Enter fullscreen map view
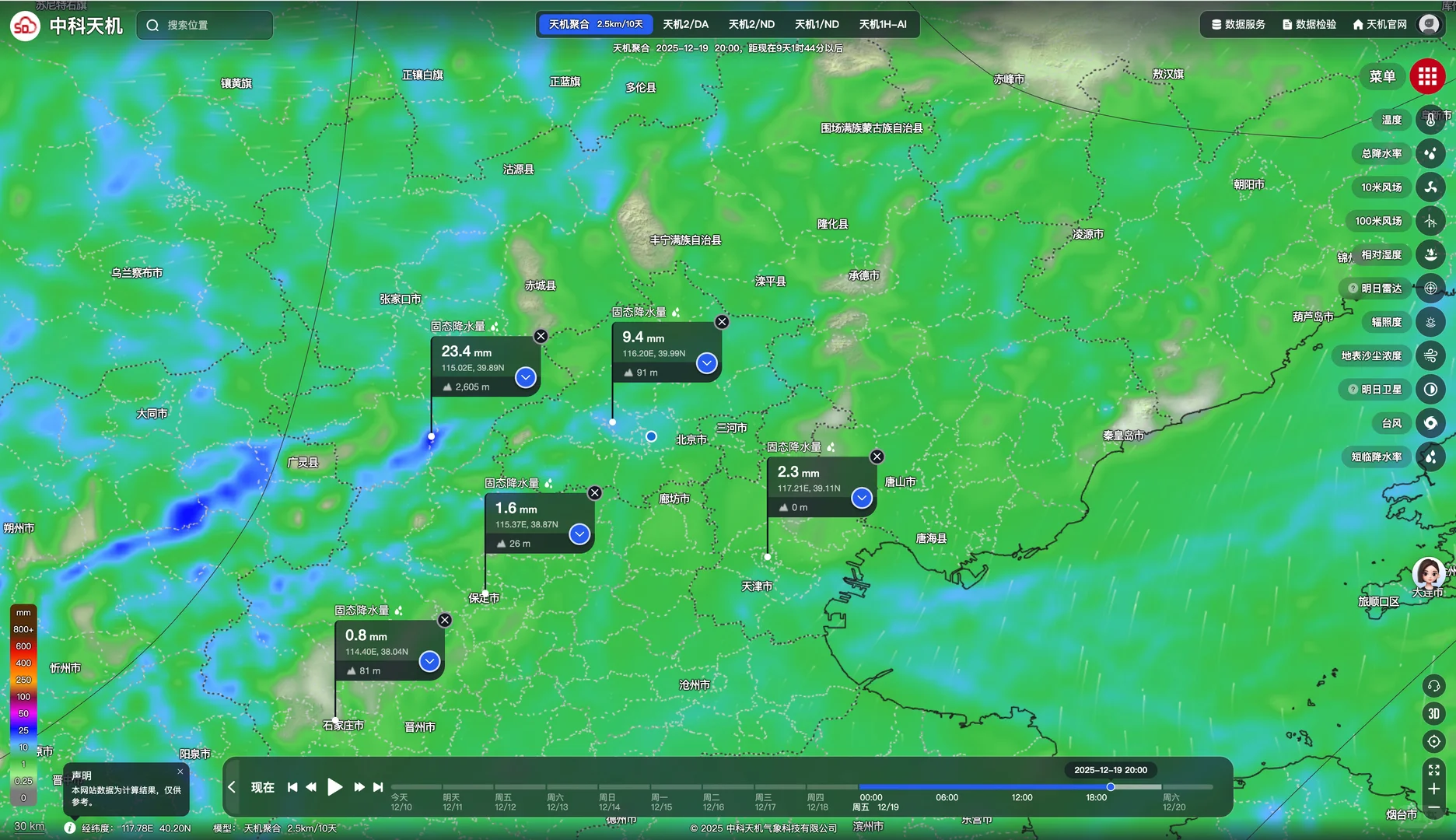 1433,770
